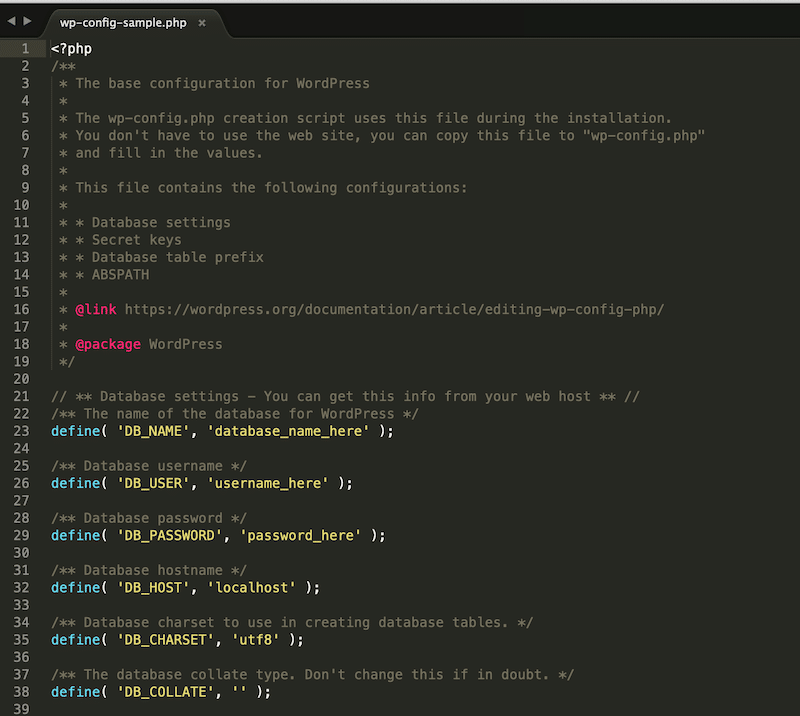Click the '@package' tag
This screenshot has width=800, height=716.
pyautogui.click(x=108, y=344)
